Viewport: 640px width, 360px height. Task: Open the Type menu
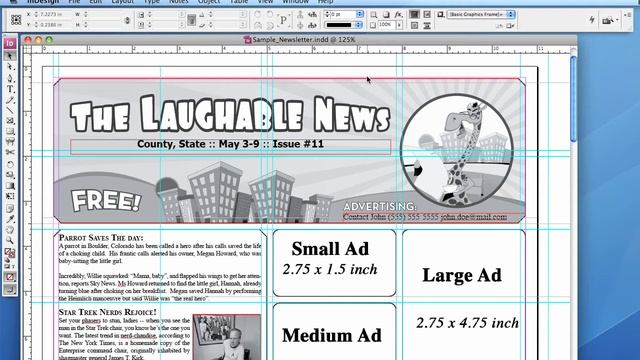(151, 2)
